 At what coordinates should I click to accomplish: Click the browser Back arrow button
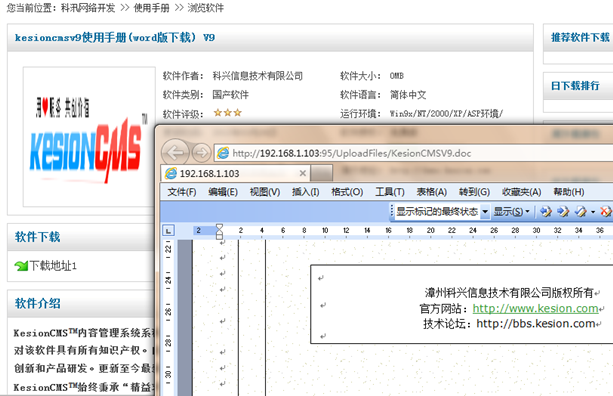point(175,152)
